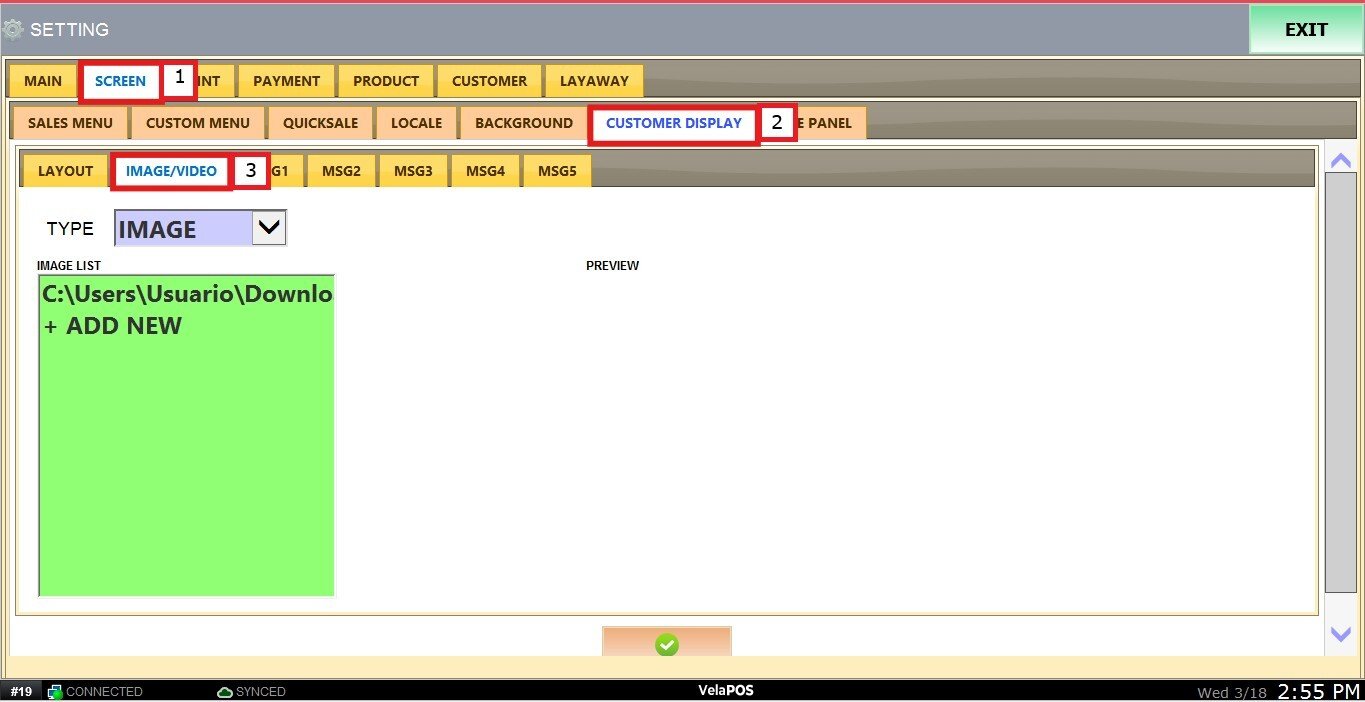
Task: Switch to the MAIN tab
Action: point(43,81)
